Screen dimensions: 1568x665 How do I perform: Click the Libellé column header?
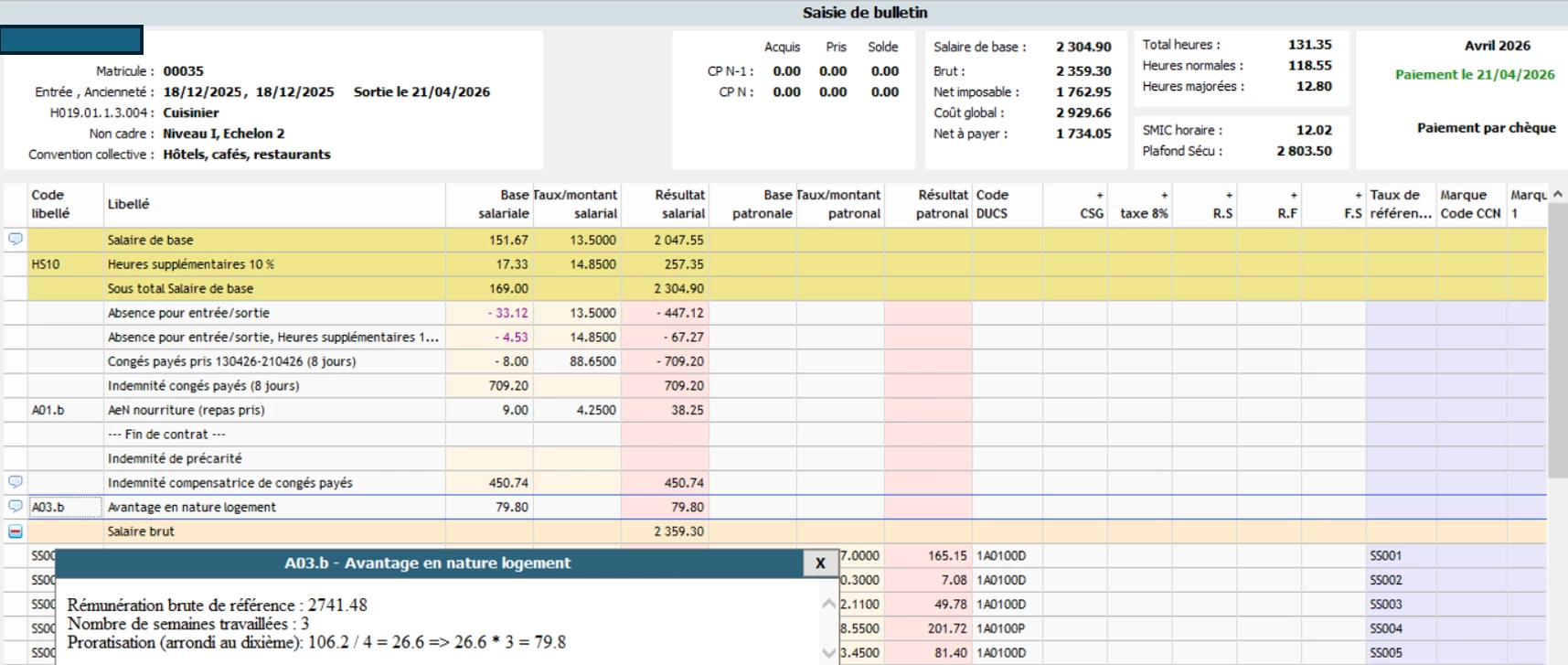pos(274,204)
